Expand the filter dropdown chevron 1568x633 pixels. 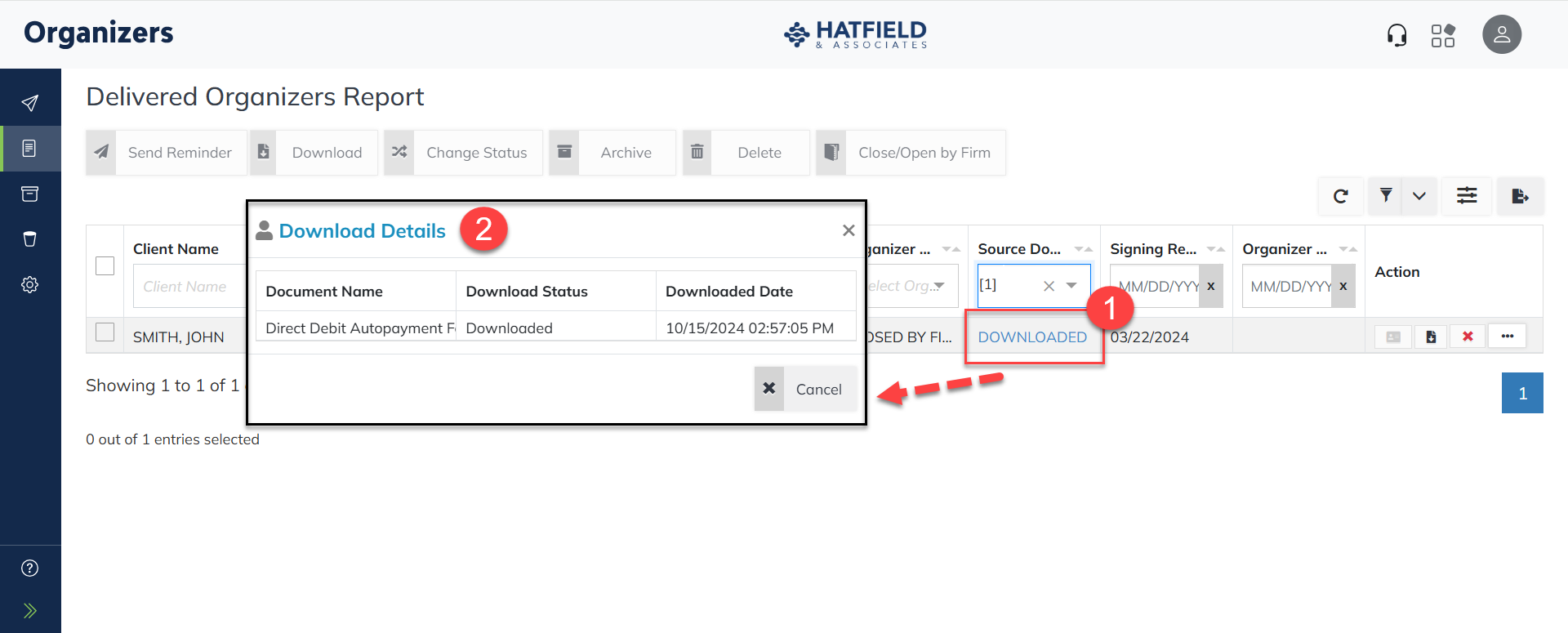pos(1419,196)
